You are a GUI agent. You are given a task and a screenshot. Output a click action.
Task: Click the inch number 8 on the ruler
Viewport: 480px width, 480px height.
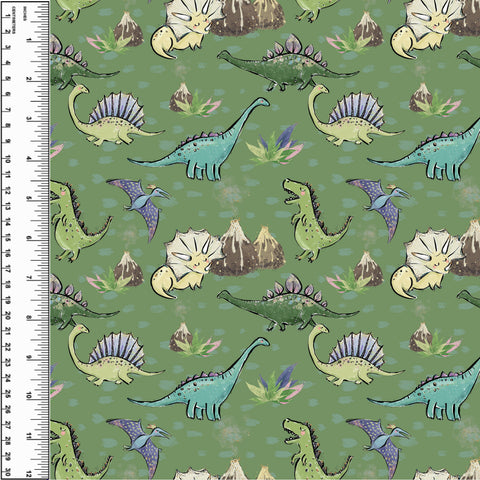tap(29, 317)
